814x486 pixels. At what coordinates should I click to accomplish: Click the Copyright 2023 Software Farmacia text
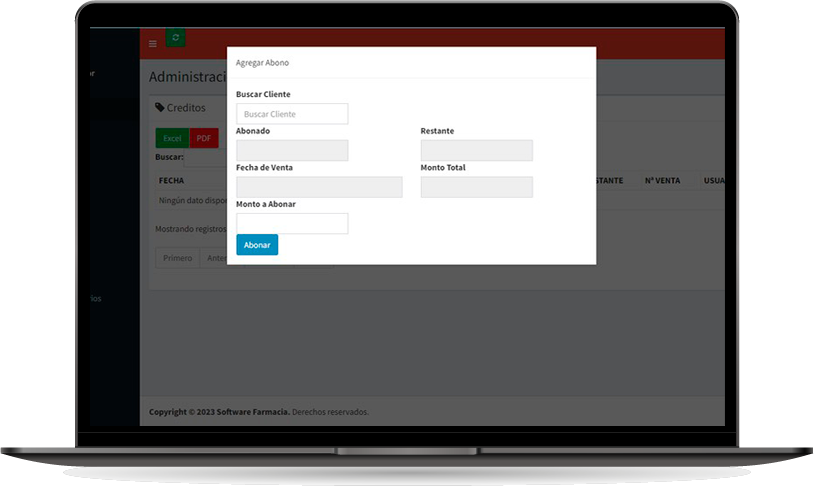tap(219, 412)
